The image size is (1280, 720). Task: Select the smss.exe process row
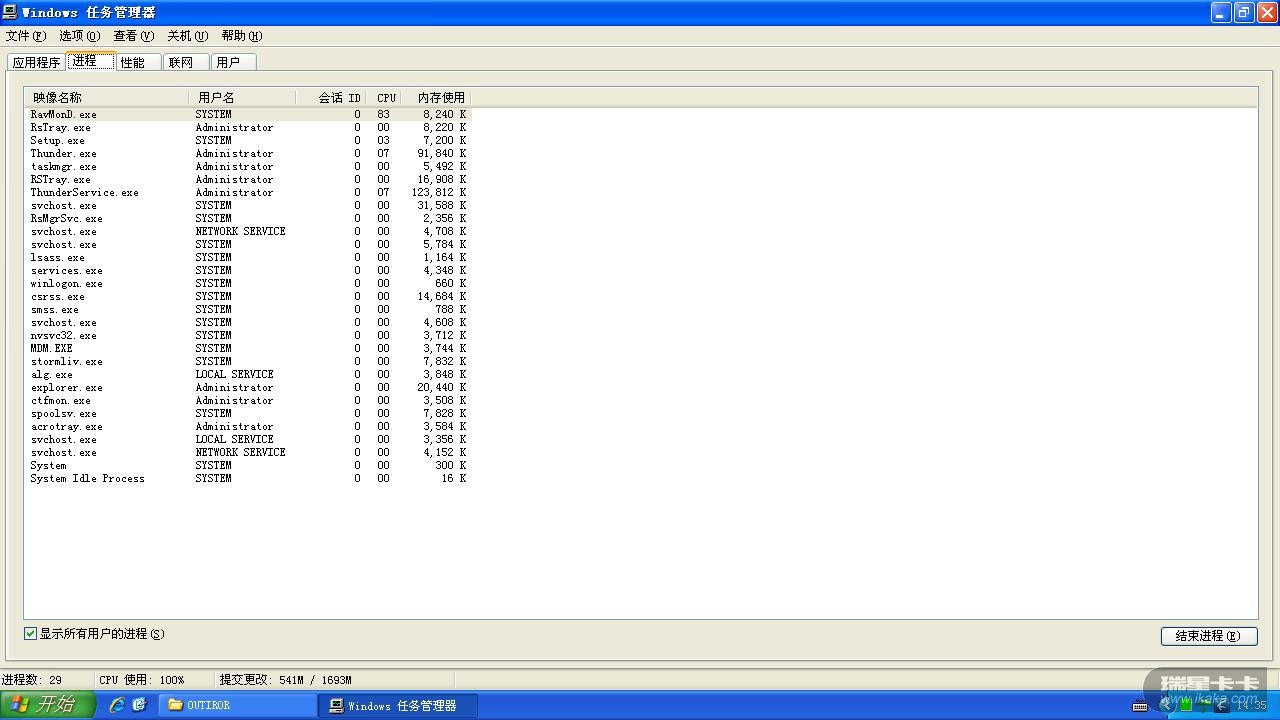tap(248, 310)
